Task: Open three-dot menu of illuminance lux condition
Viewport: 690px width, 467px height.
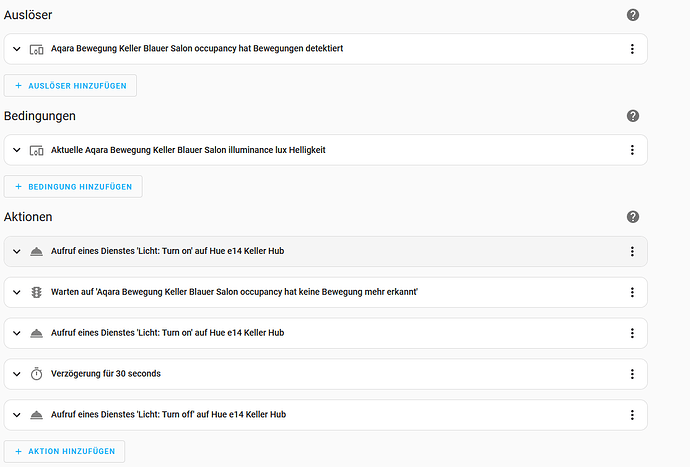Action: click(632, 150)
